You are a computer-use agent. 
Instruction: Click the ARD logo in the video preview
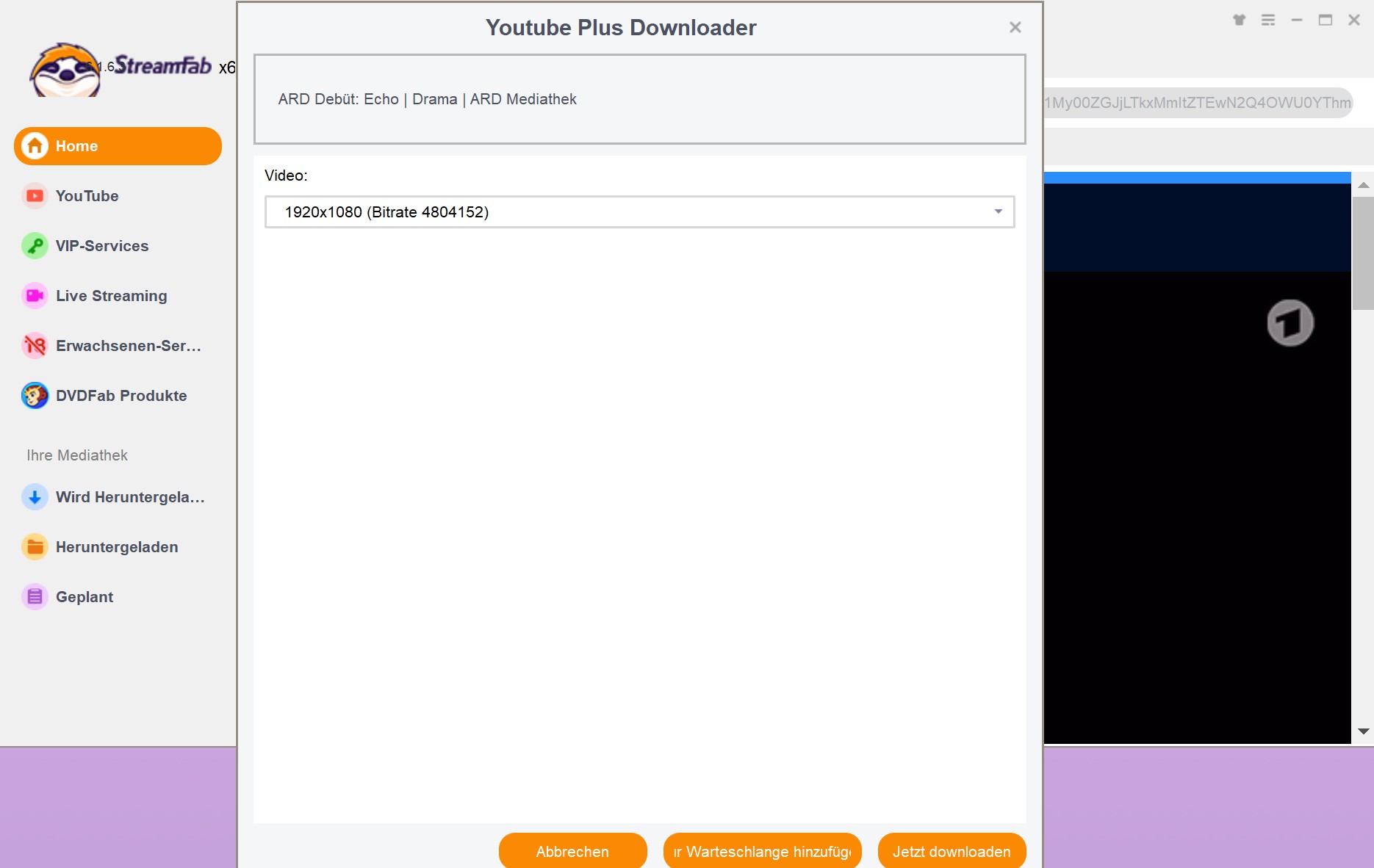tap(1290, 322)
